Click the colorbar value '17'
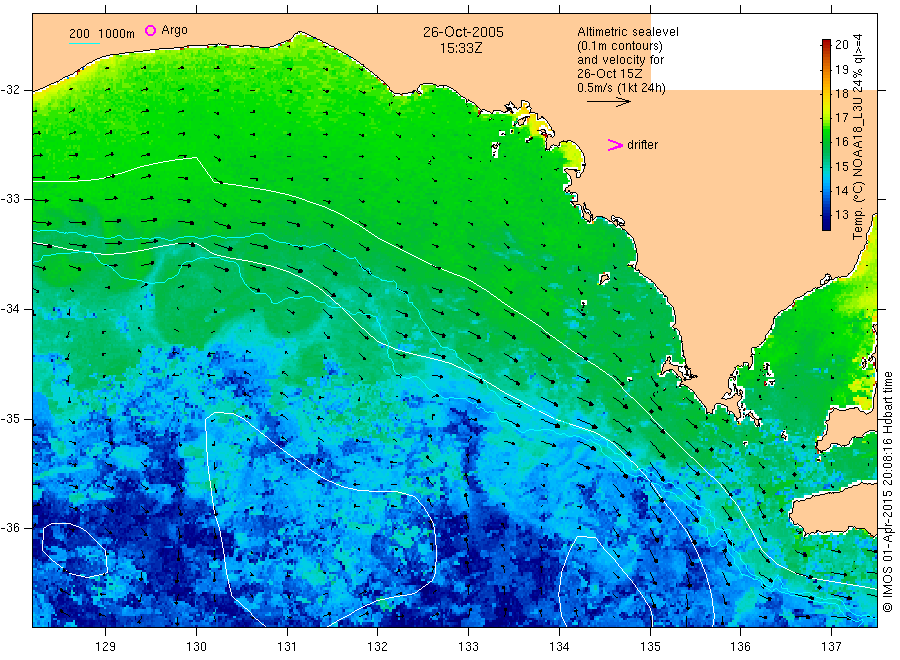Screen dimensions: 900x660 click(x=841, y=118)
